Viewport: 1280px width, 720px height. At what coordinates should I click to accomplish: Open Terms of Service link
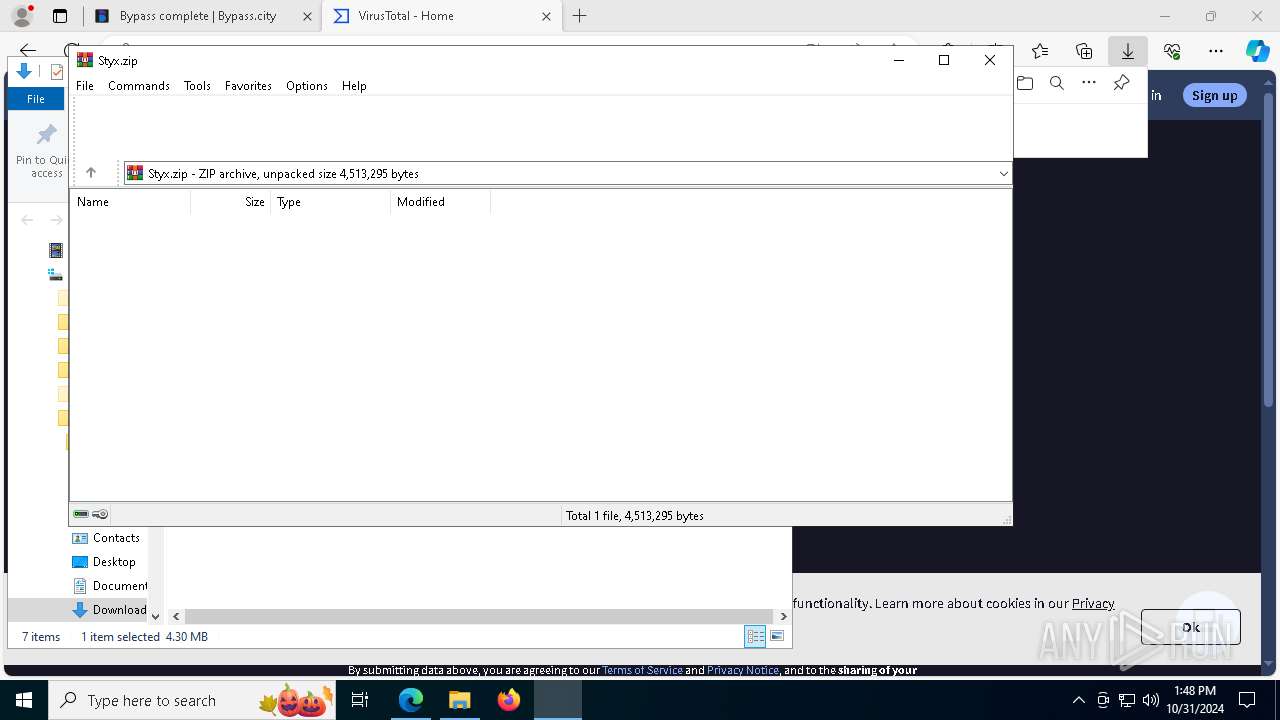642,670
